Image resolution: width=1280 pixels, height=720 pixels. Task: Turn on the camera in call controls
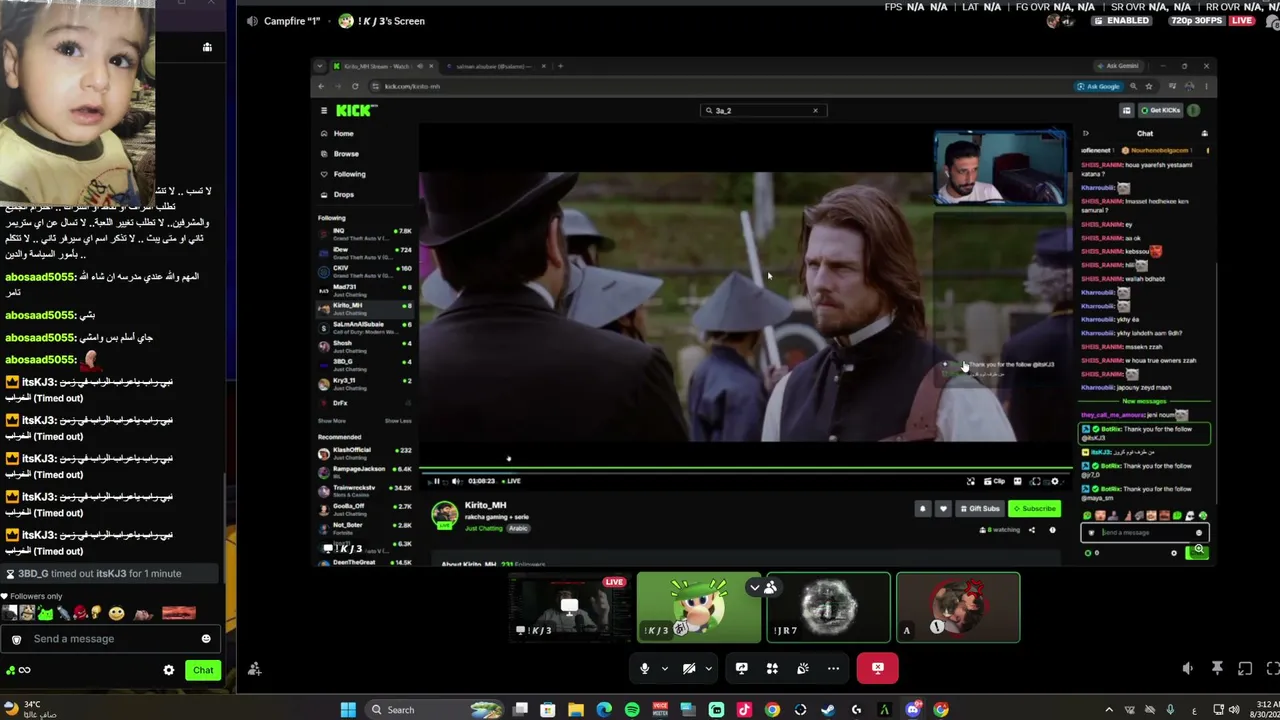click(x=689, y=668)
